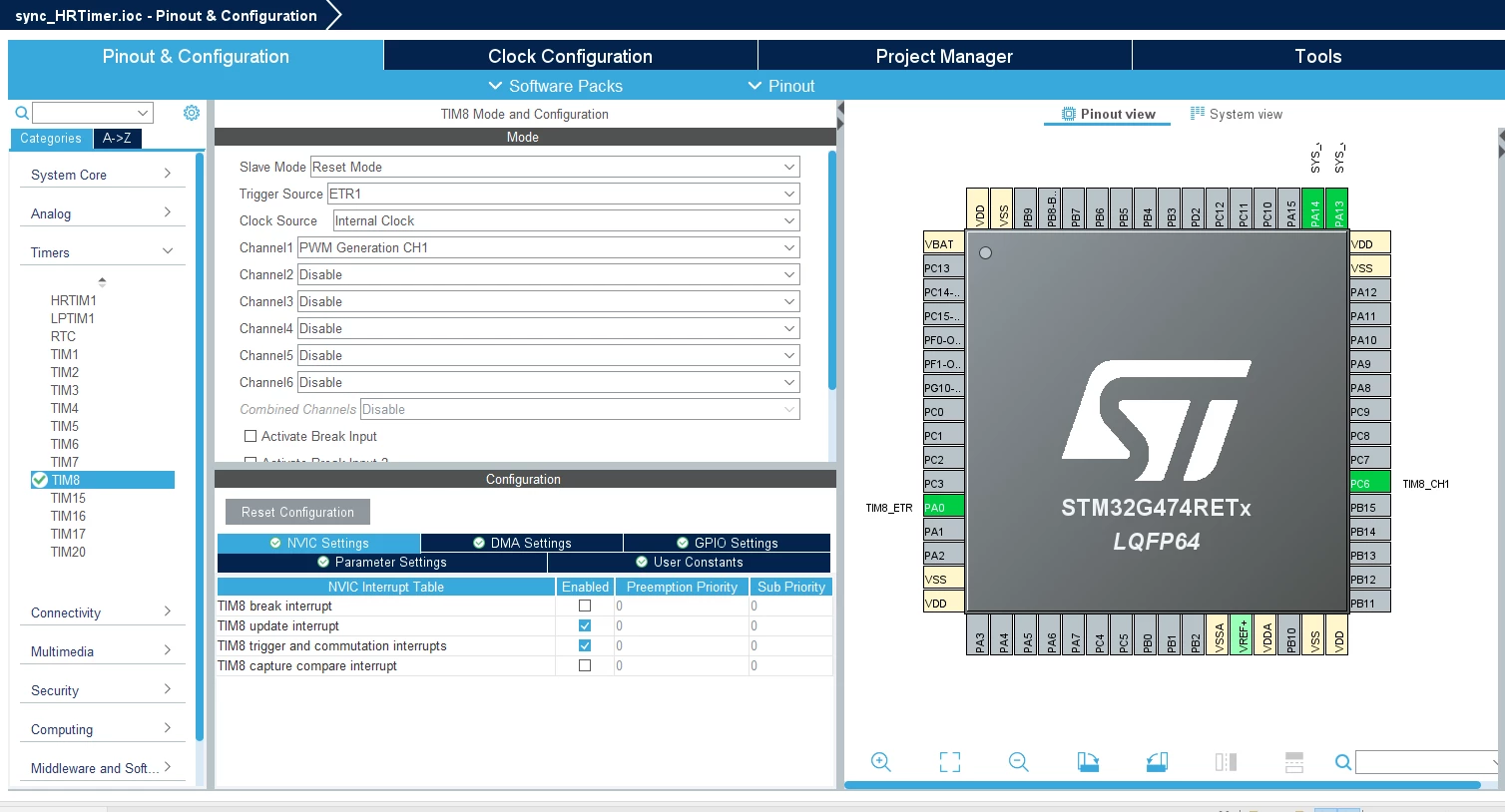This screenshot has width=1505, height=812.
Task: Rotate the chip clockwise icon
Action: point(1088,762)
